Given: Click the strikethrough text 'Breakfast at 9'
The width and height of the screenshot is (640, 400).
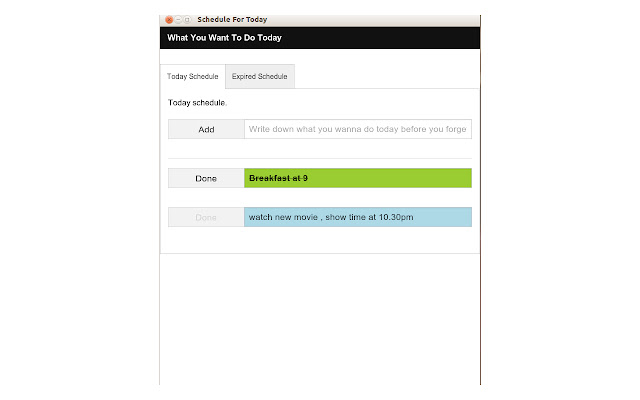Looking at the screenshot, I should [x=278, y=178].
